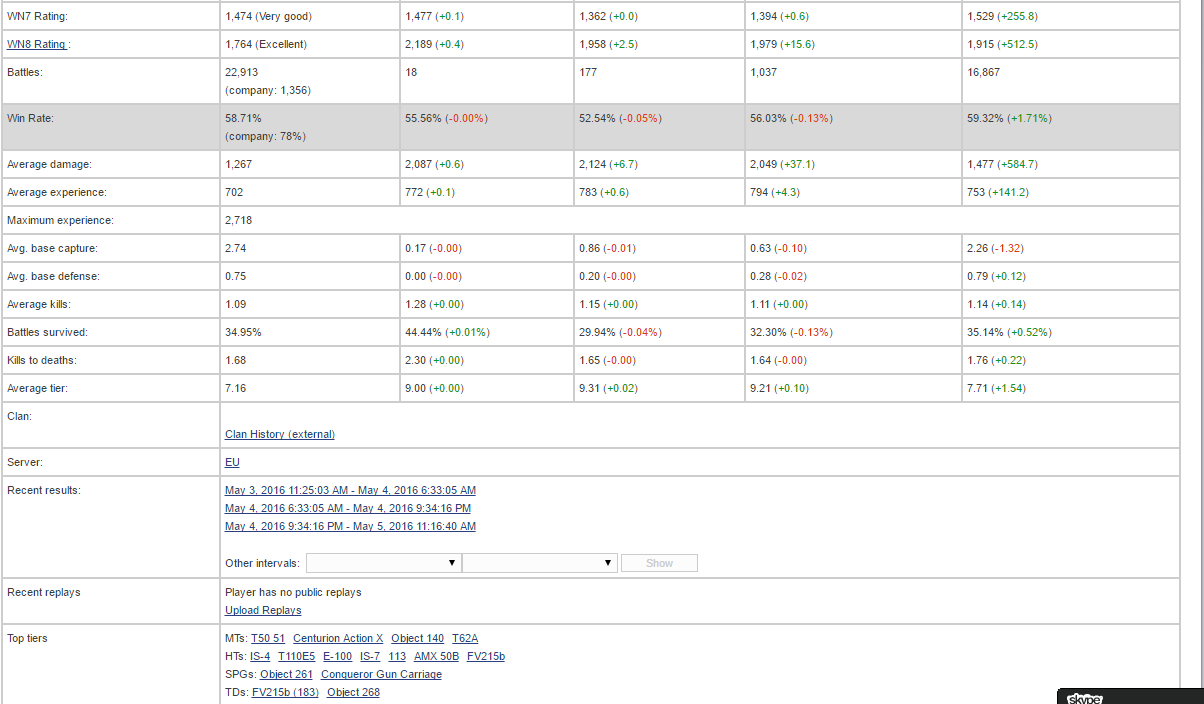Select average damage value 1,477 (+584.7)
This screenshot has height=704, width=1204.
pyautogui.click(x=1002, y=164)
